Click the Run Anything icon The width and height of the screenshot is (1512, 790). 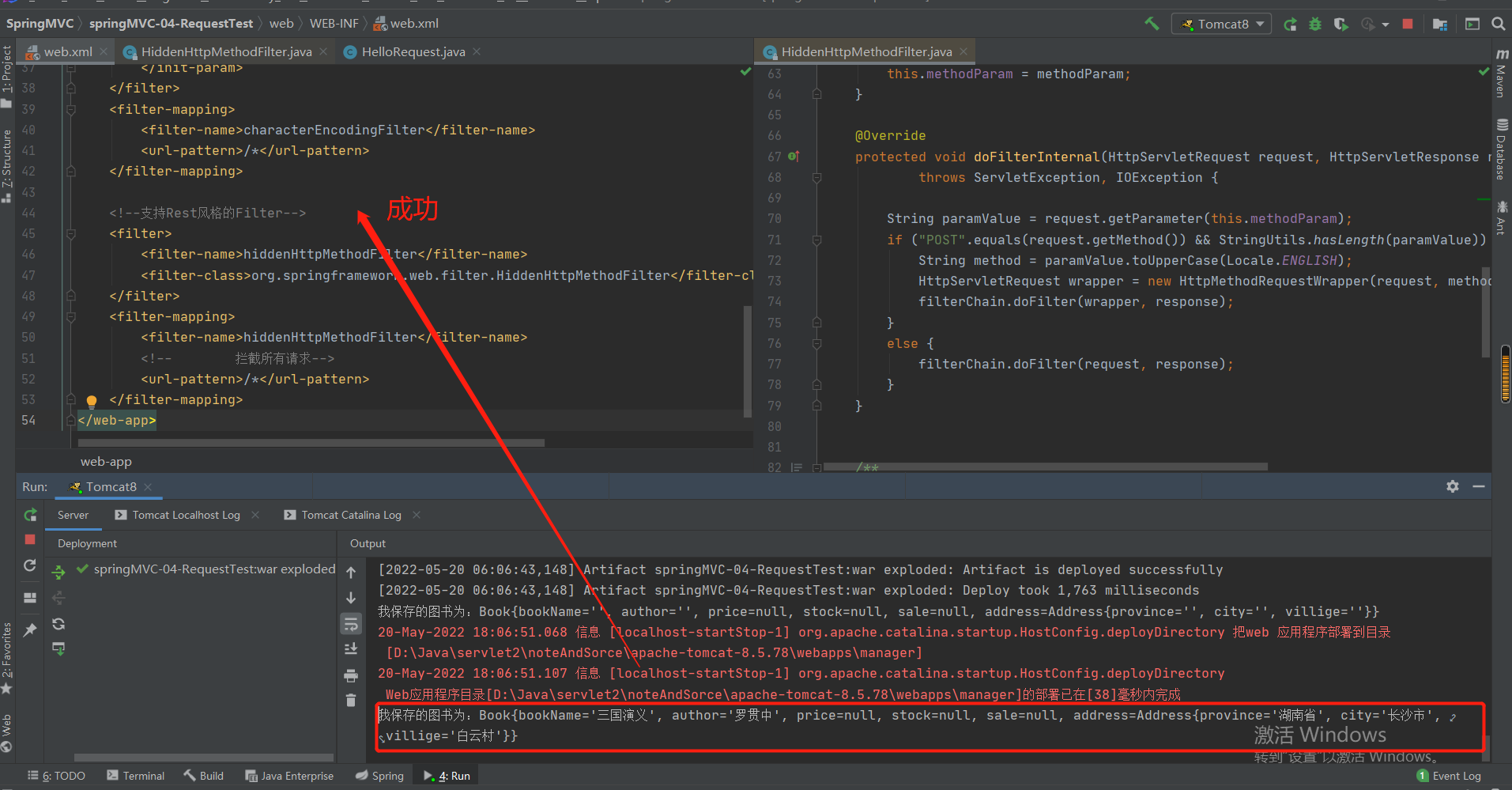tap(1472, 24)
